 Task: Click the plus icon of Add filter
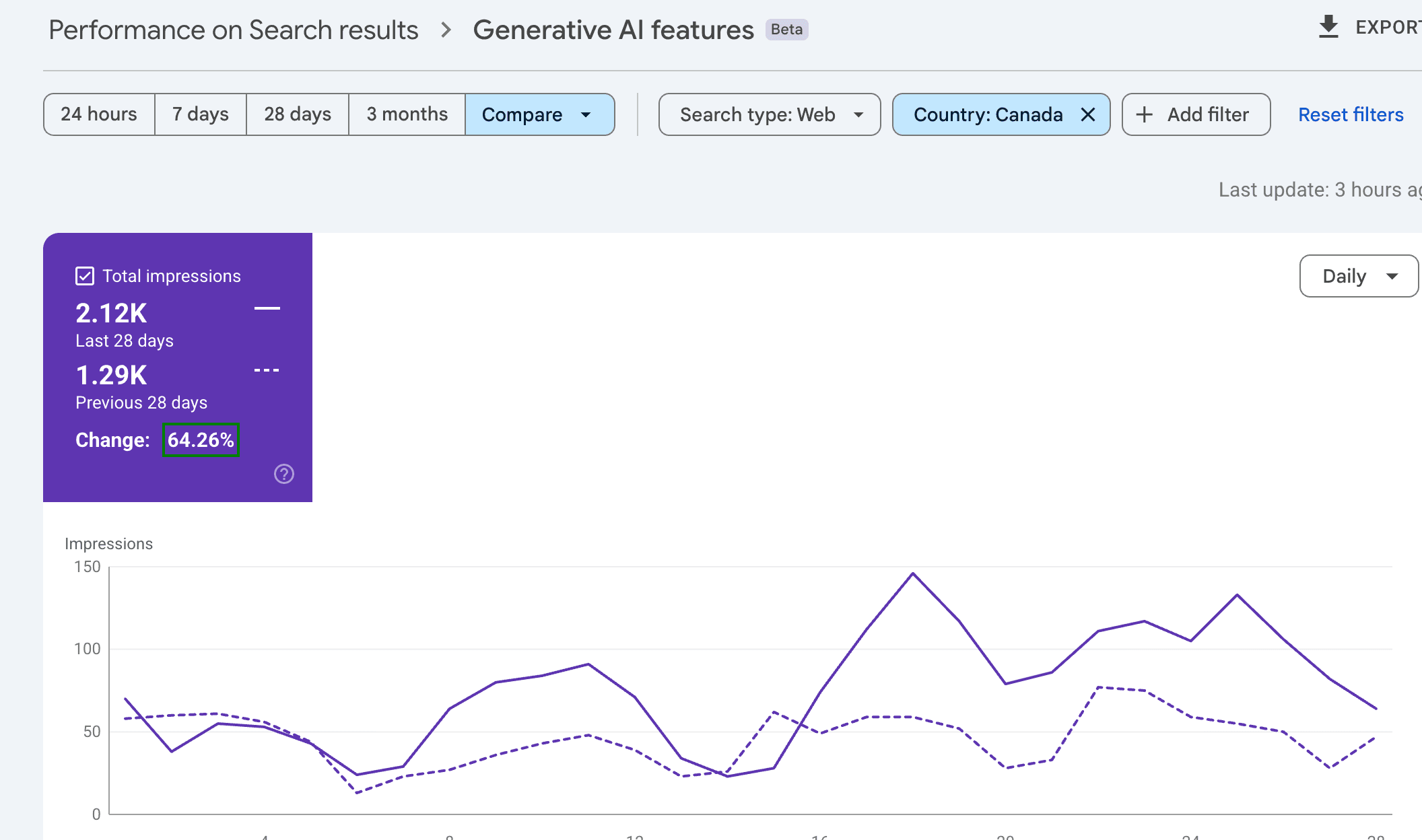[1144, 115]
